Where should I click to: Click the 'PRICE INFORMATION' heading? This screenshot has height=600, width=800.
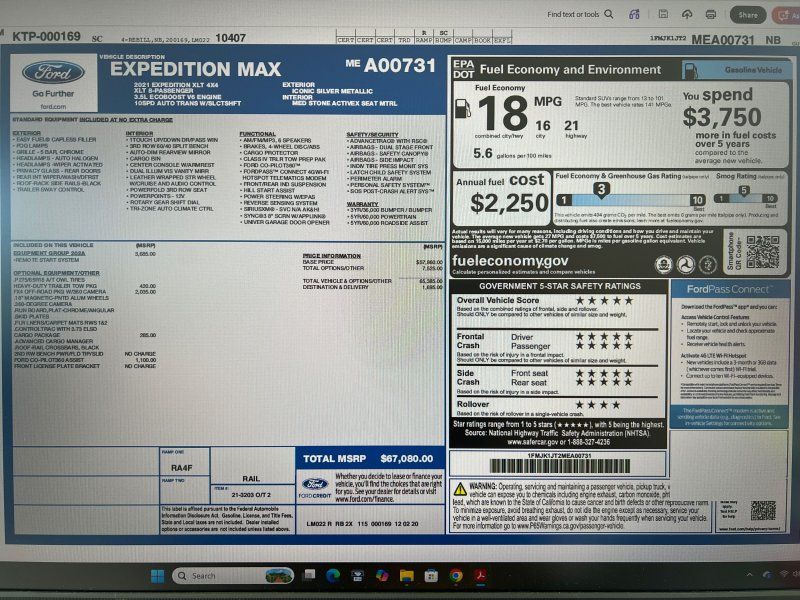click(x=331, y=256)
